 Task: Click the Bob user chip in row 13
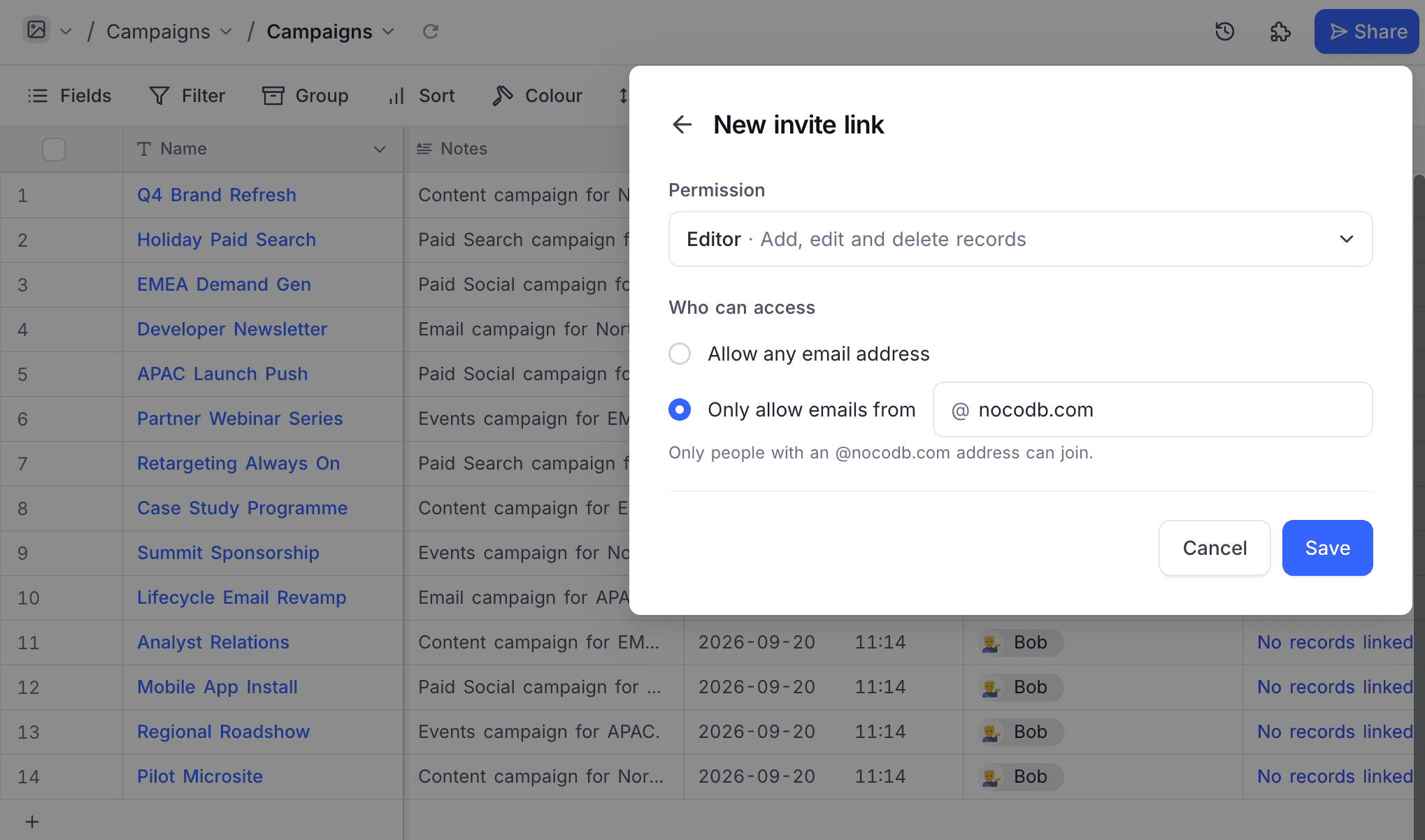[x=1022, y=732]
